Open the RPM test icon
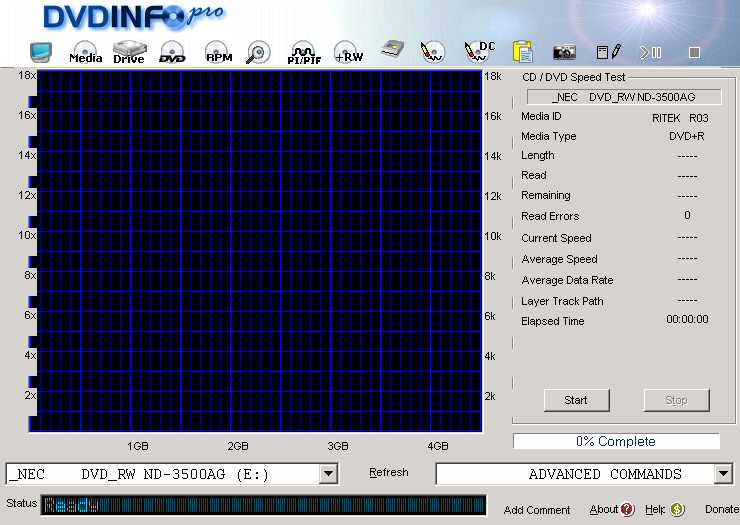This screenshot has height=525, width=740. tap(218, 53)
